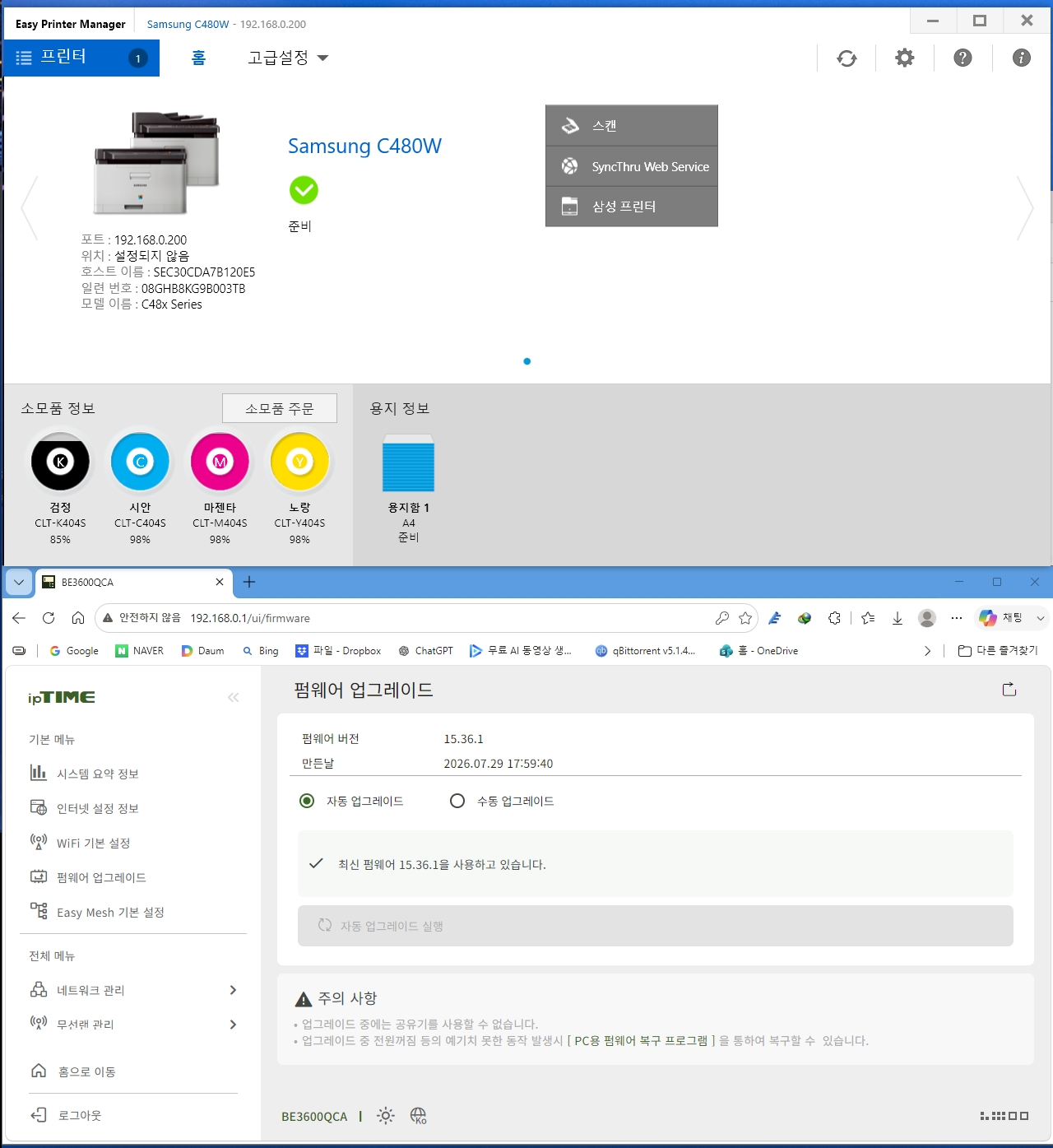Open the browser favorites list icon
1053x1148 pixels.
tap(868, 618)
